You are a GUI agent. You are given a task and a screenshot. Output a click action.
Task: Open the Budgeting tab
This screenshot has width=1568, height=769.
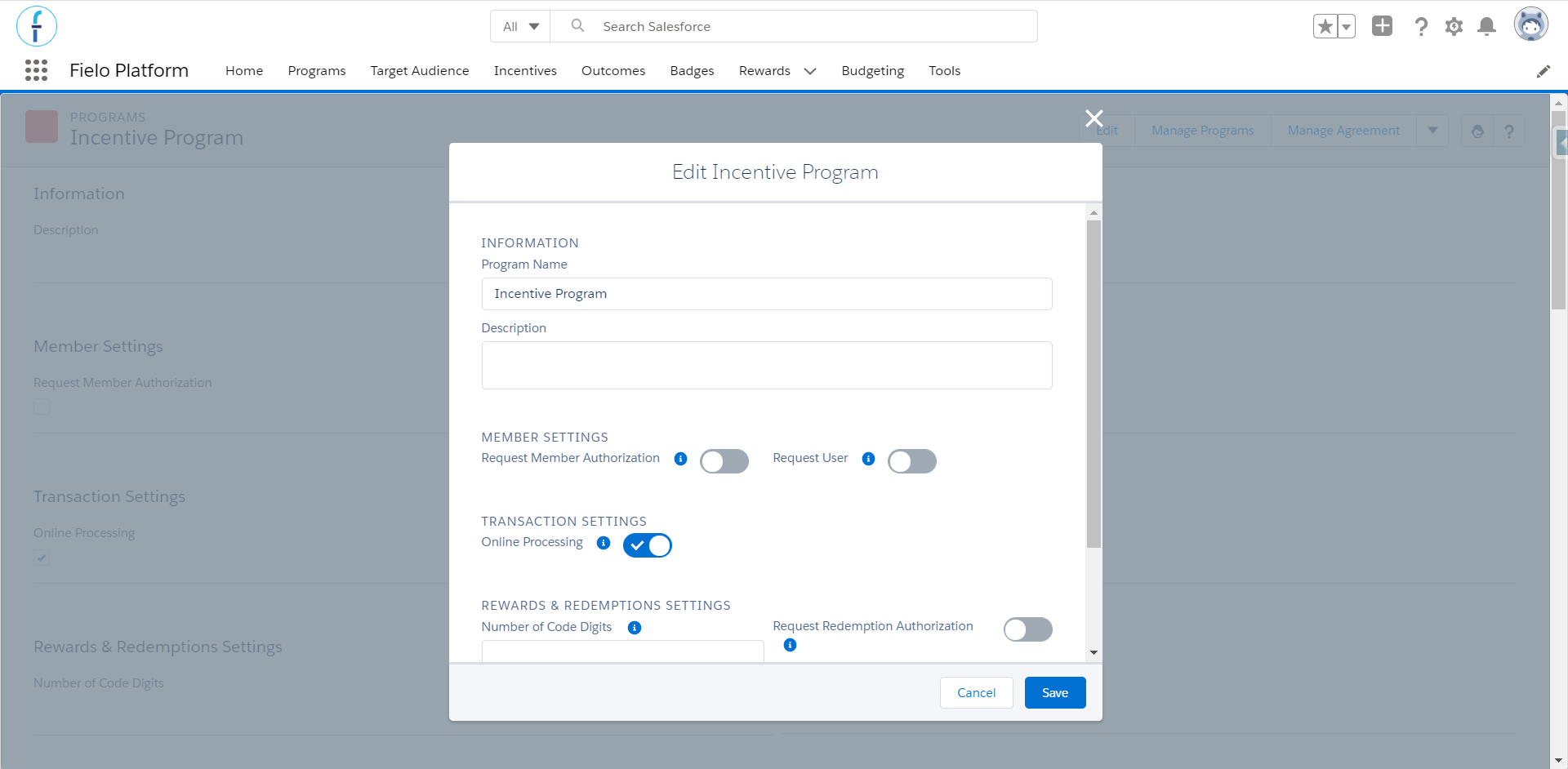click(873, 71)
